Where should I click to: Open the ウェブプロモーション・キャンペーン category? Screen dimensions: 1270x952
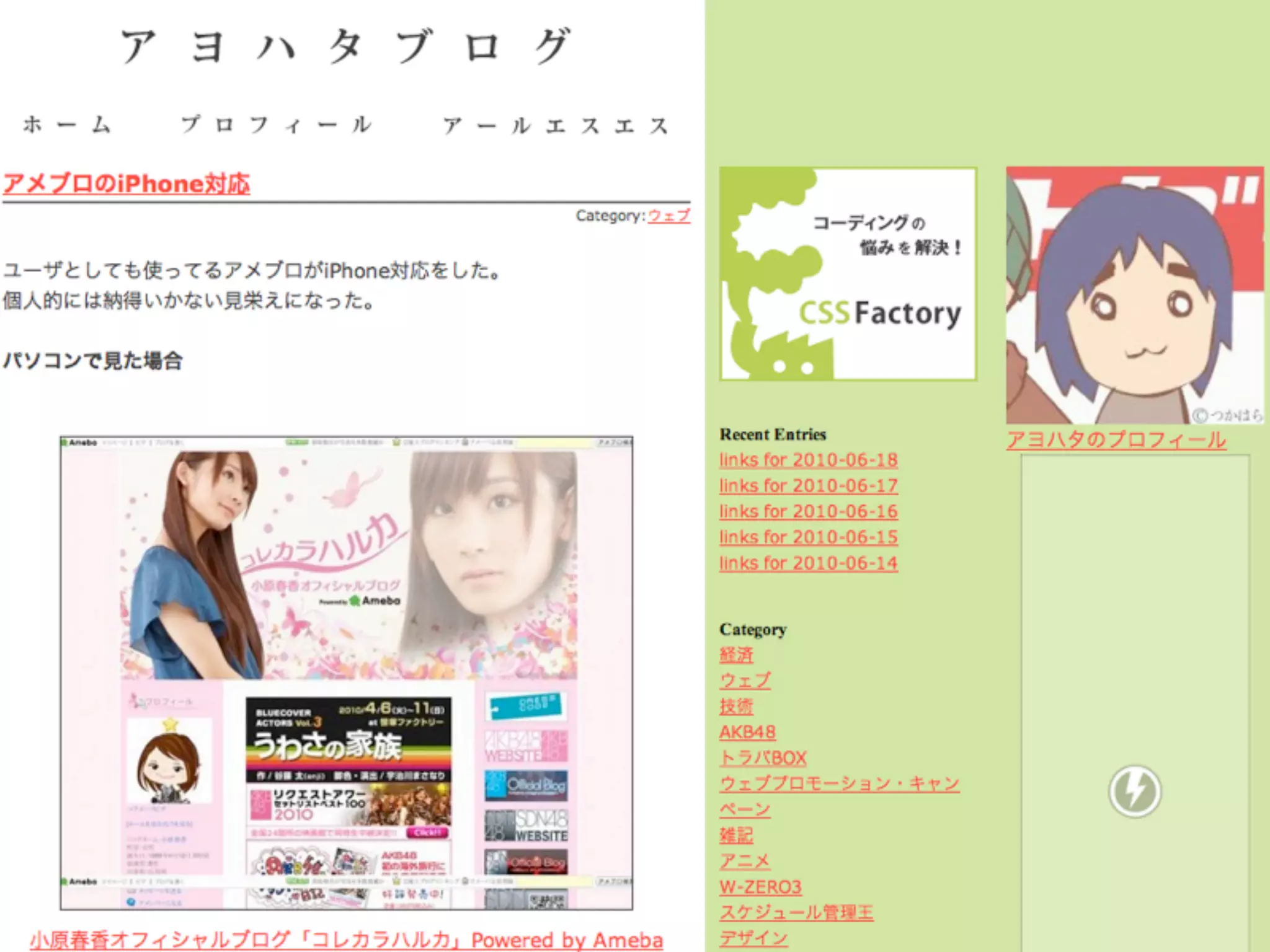[x=840, y=796]
